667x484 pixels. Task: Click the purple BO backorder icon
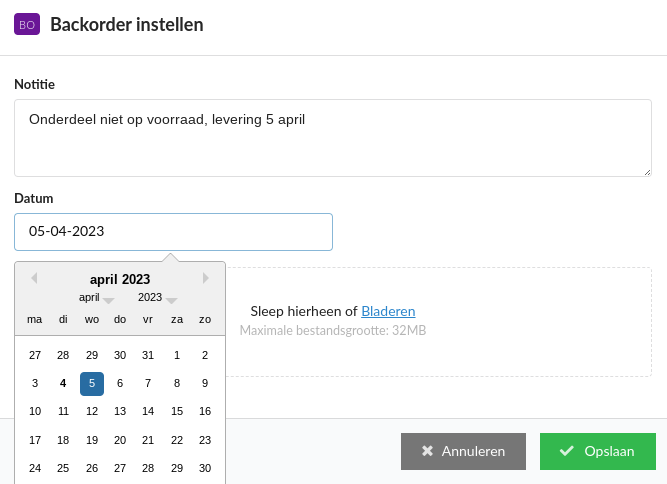pos(27,24)
